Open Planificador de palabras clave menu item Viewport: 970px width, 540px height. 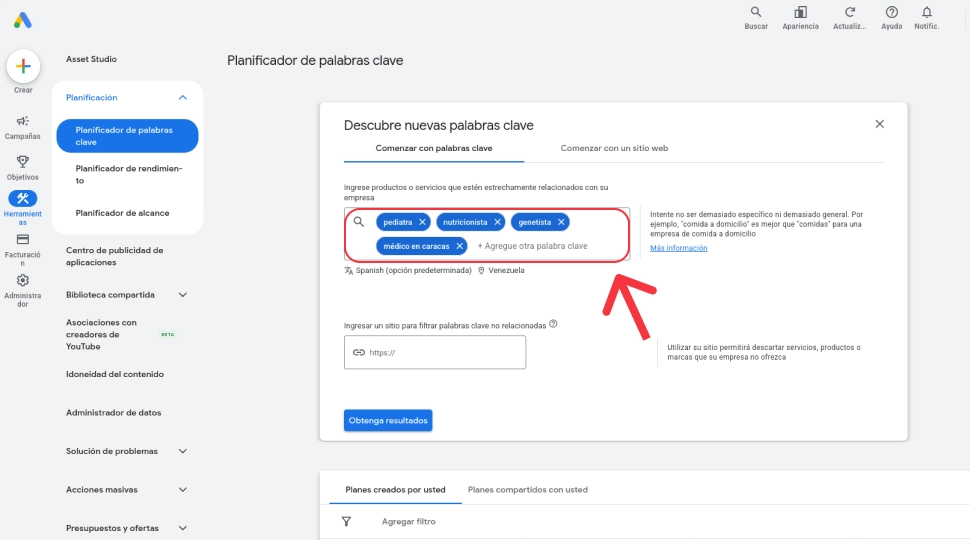tap(127, 136)
